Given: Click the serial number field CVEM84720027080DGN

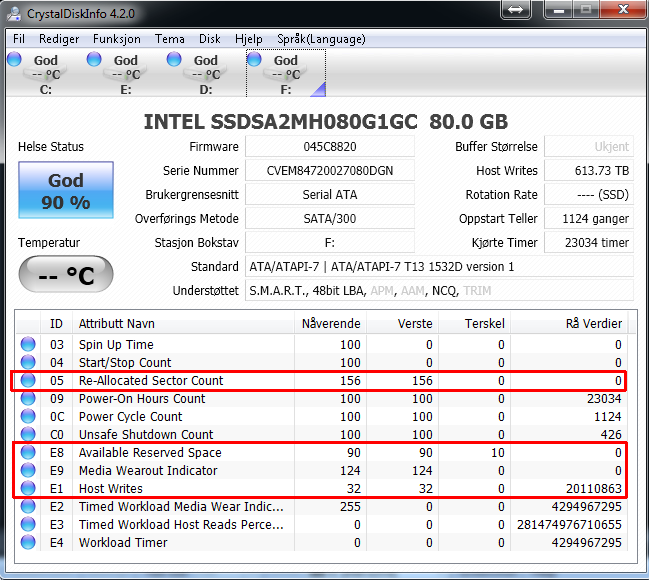Looking at the screenshot, I should tap(330, 171).
